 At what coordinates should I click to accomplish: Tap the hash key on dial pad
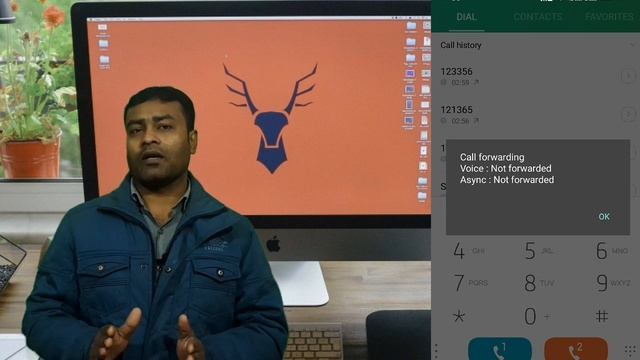click(x=602, y=316)
